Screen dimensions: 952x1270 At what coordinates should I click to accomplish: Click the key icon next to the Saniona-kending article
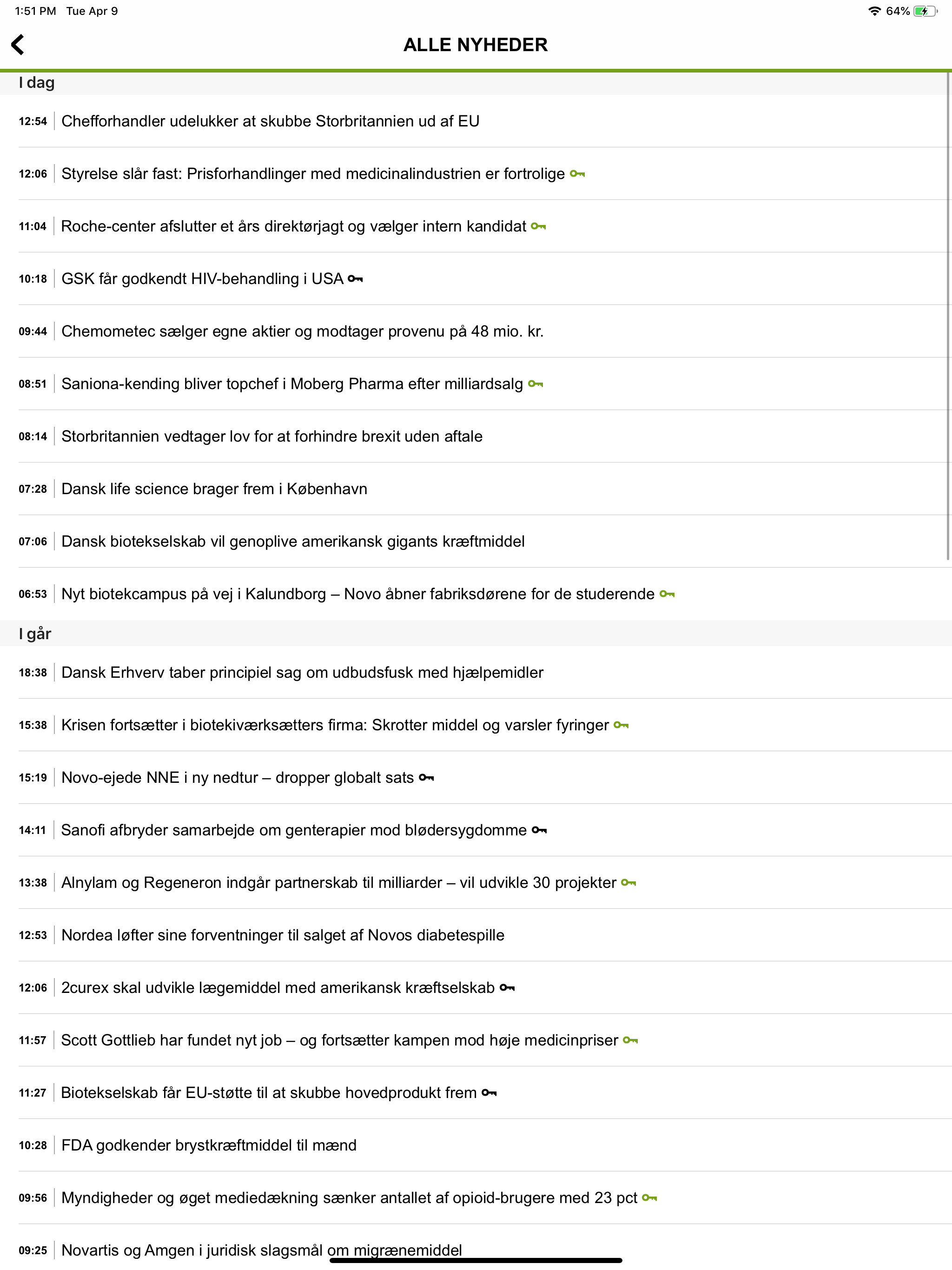point(535,384)
